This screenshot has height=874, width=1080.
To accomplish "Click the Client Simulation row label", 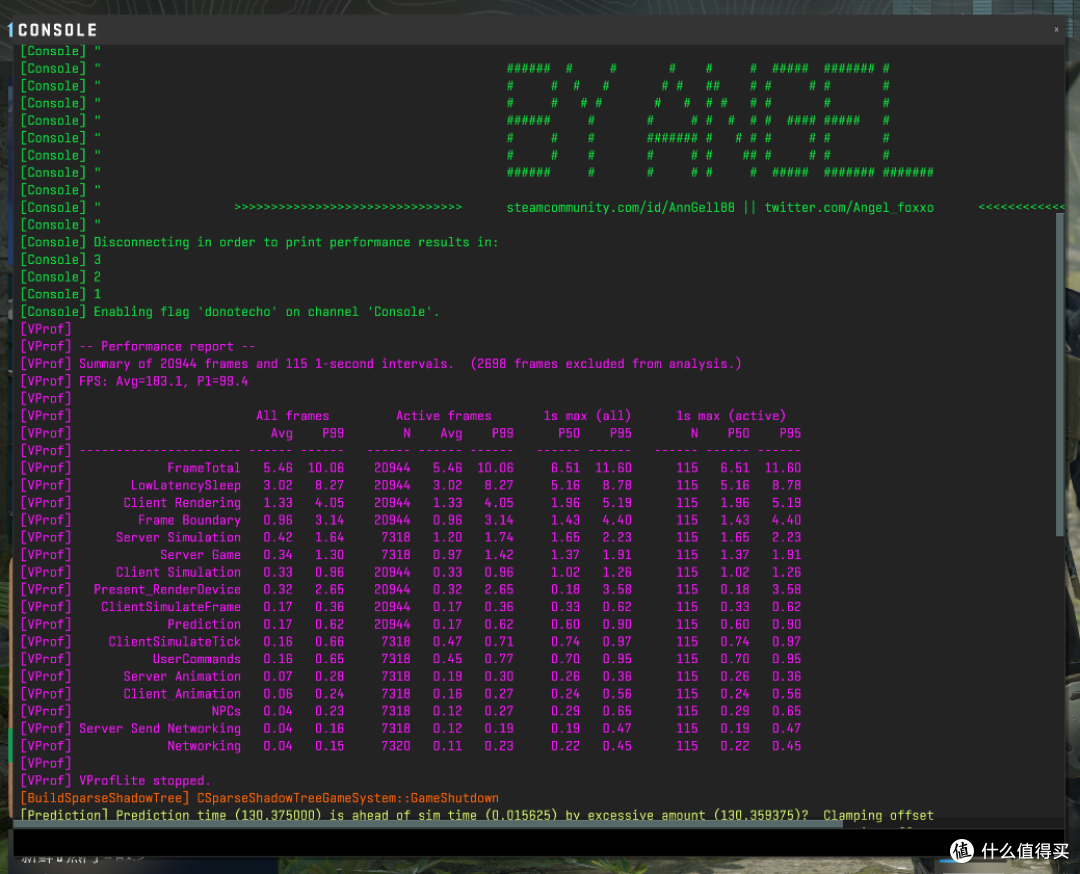I will pyautogui.click(x=178, y=572).
